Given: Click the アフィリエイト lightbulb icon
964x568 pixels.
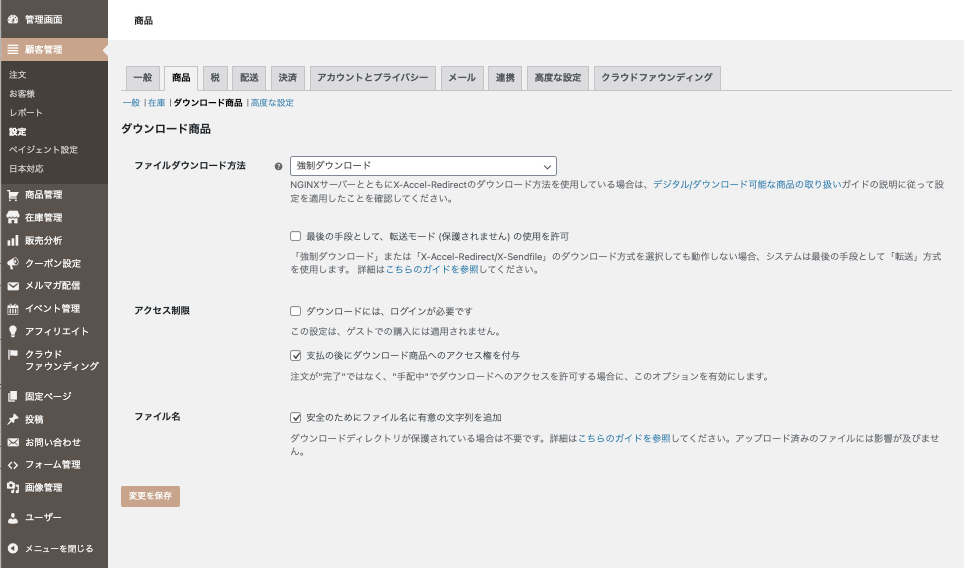Looking at the screenshot, I should [12, 331].
